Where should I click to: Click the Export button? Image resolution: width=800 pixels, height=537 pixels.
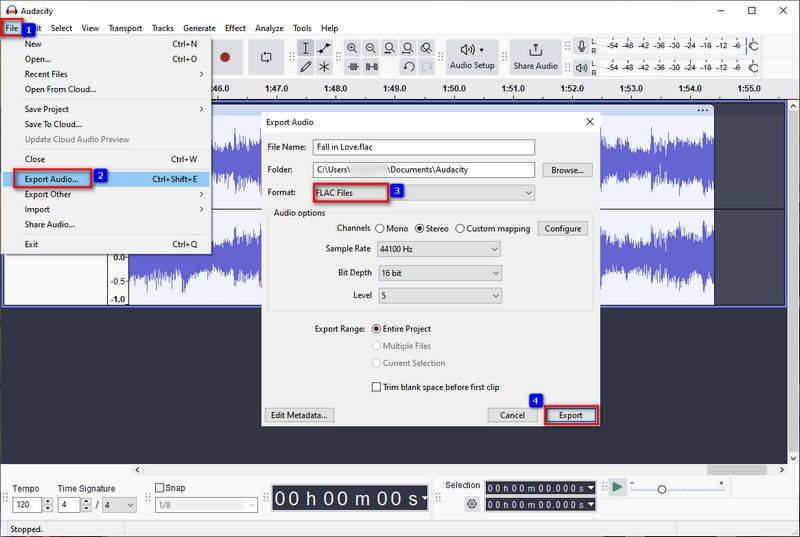click(x=570, y=415)
